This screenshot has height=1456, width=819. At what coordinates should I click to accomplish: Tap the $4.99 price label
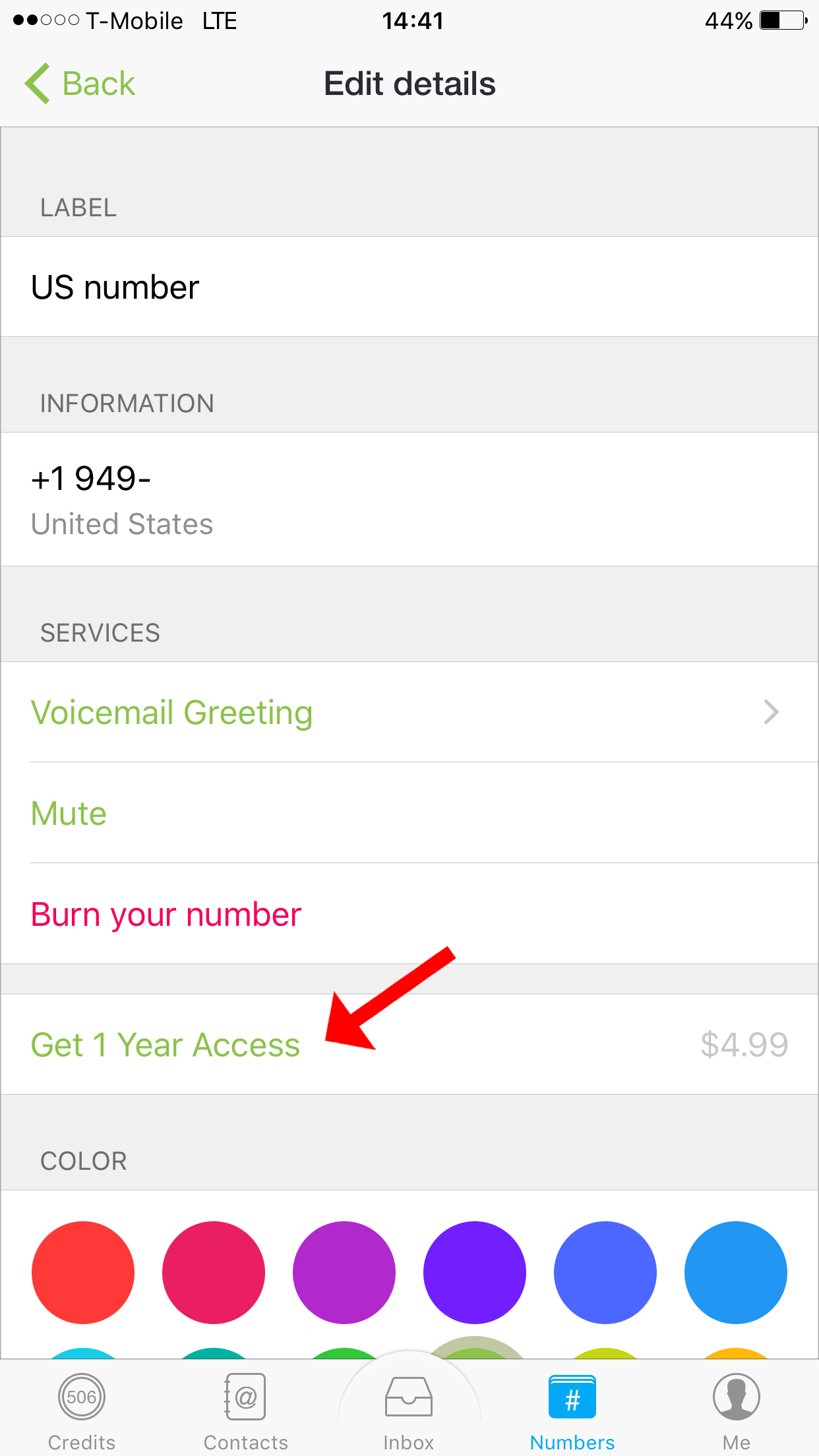tap(744, 1045)
